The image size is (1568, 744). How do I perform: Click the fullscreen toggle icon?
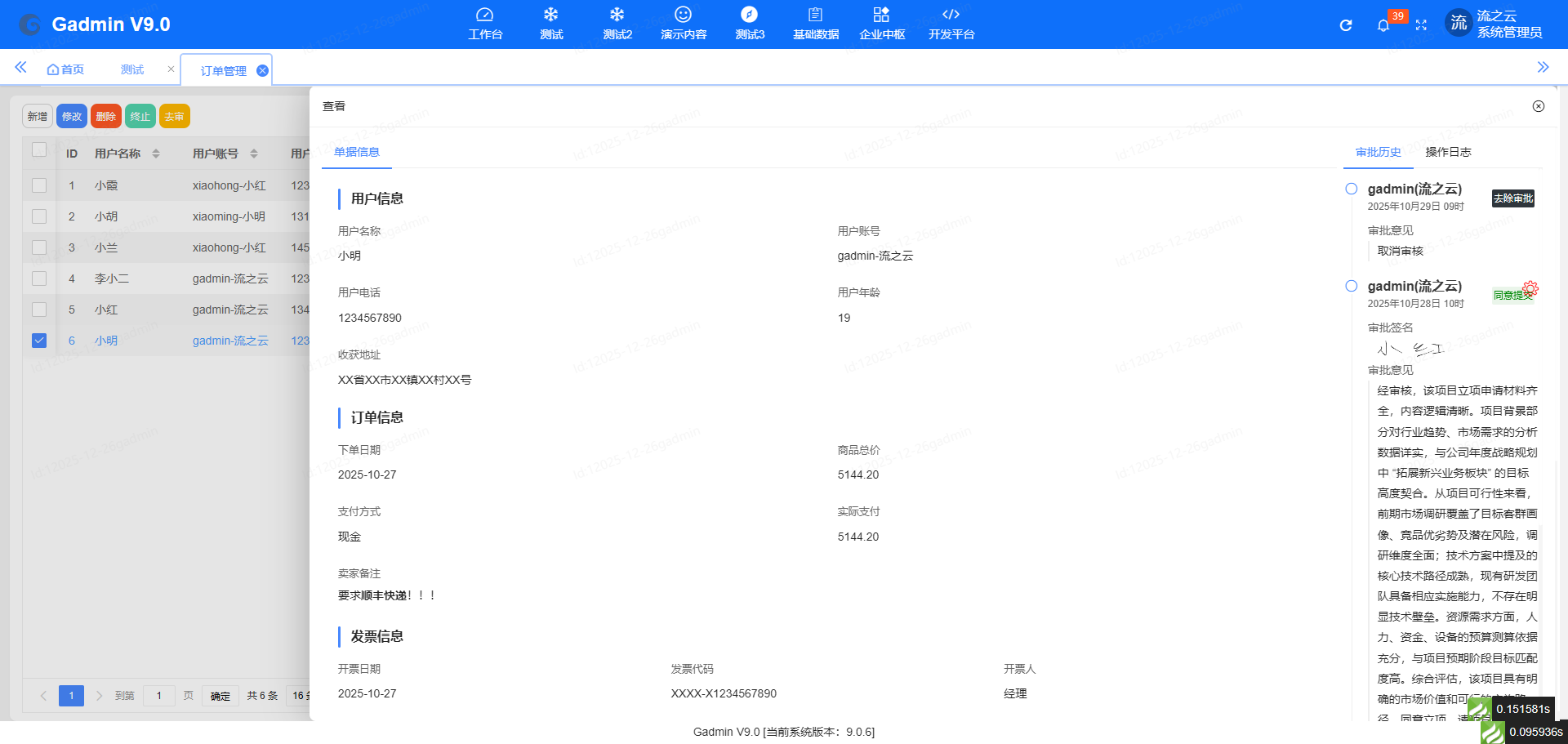(x=1421, y=25)
